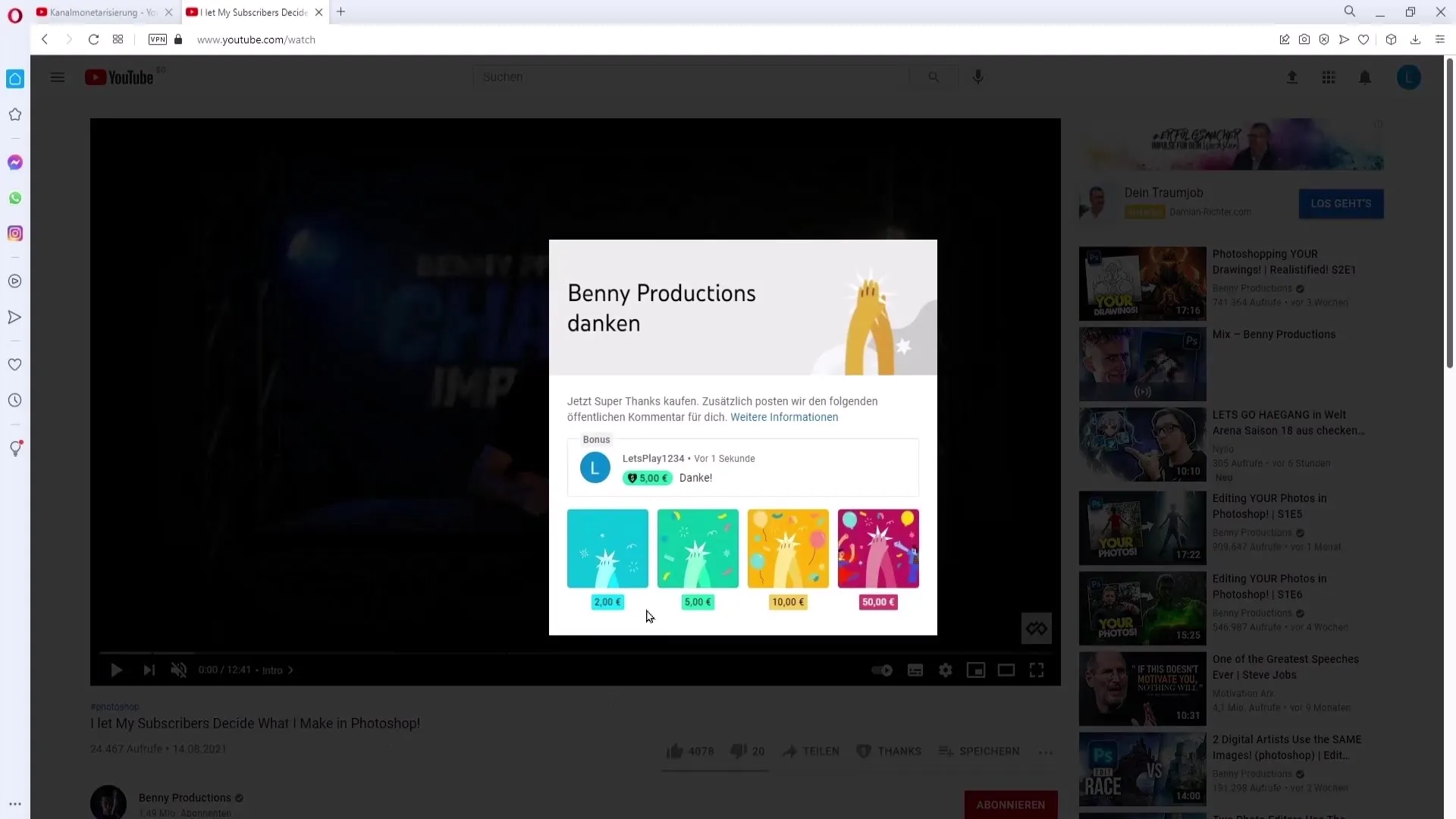This screenshot has height=819, width=1456.
Task: Go back to previous page
Action: point(45,39)
